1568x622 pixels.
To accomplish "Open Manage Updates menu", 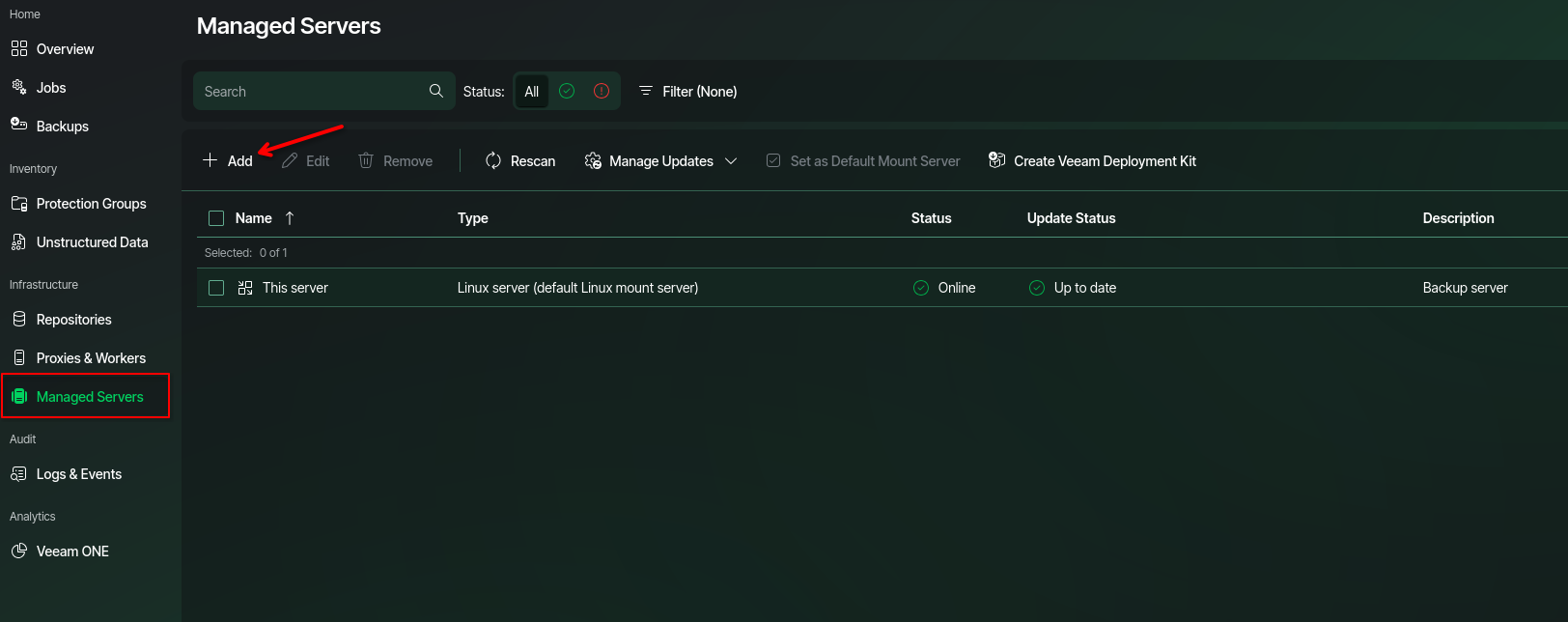I will pyautogui.click(x=661, y=161).
